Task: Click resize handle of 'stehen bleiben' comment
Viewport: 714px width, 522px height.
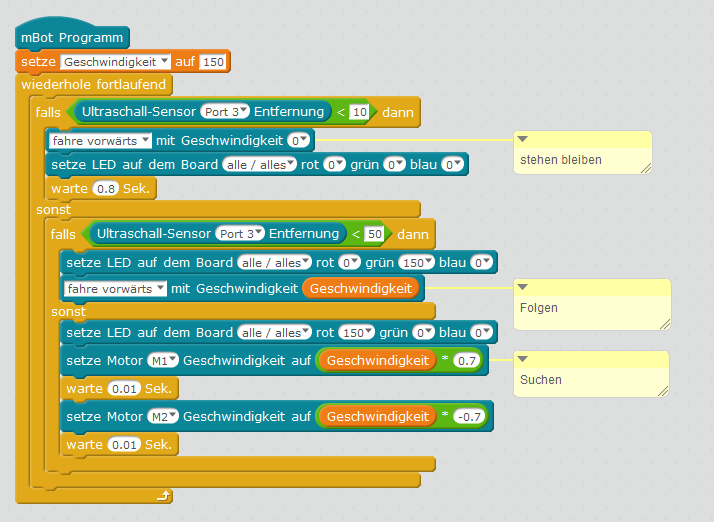Action: 644,169
